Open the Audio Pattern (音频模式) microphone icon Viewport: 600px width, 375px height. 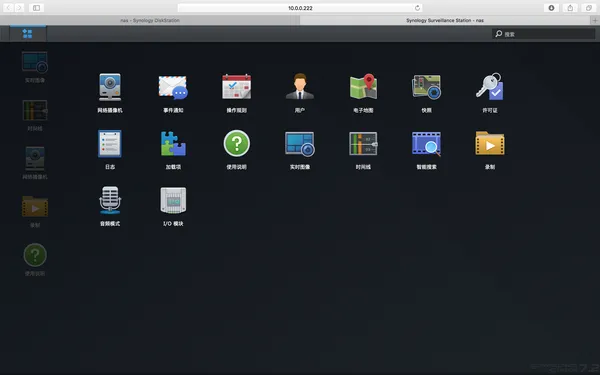pos(110,200)
